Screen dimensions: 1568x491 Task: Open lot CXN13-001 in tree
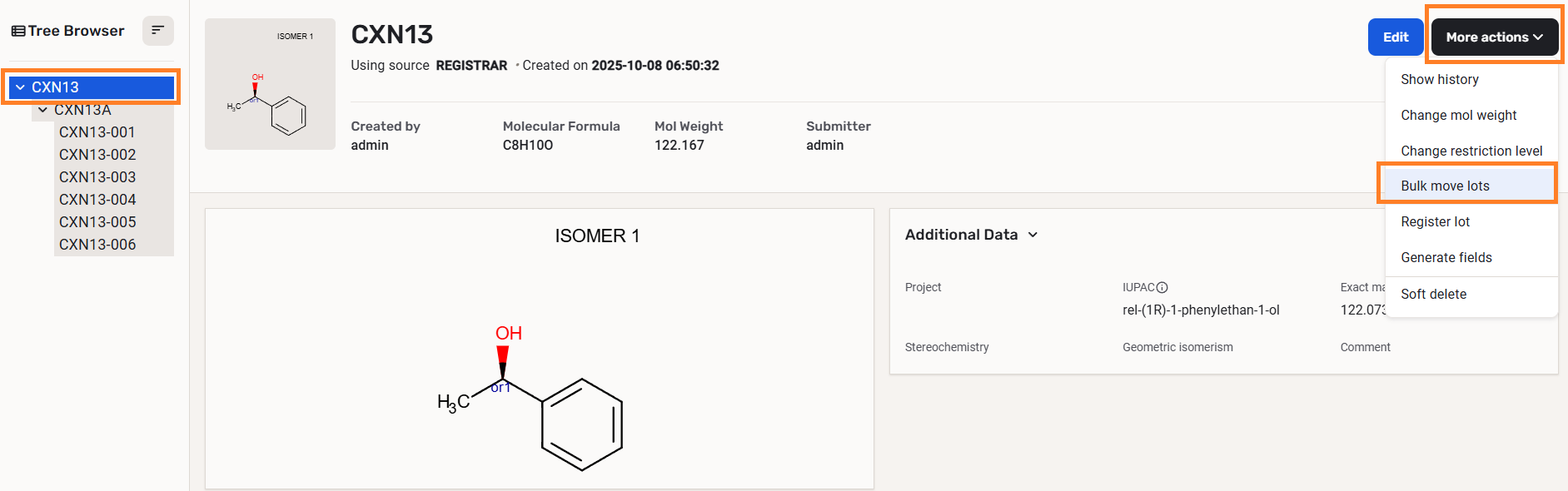click(x=97, y=132)
